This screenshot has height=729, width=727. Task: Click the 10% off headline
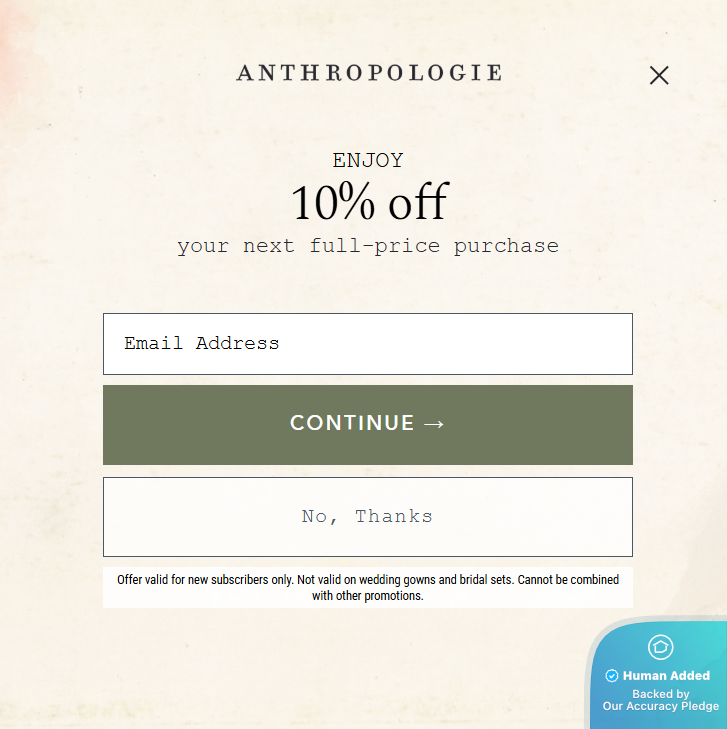[368, 202]
